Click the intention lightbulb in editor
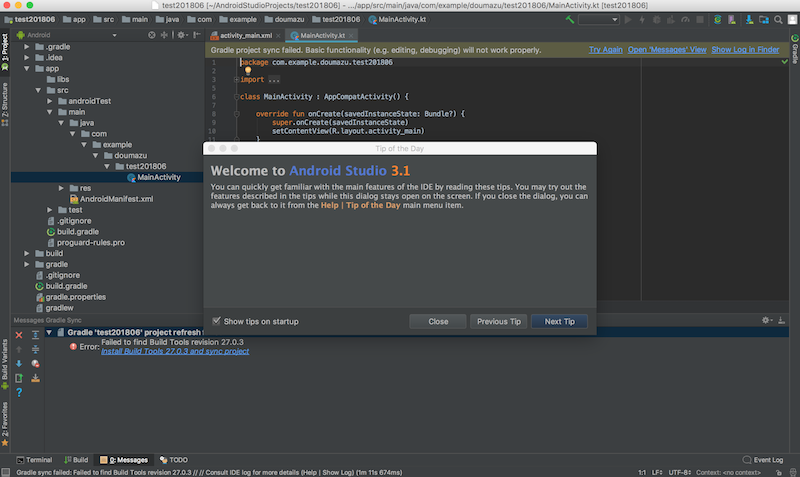The width and height of the screenshot is (800, 477). tap(248, 71)
